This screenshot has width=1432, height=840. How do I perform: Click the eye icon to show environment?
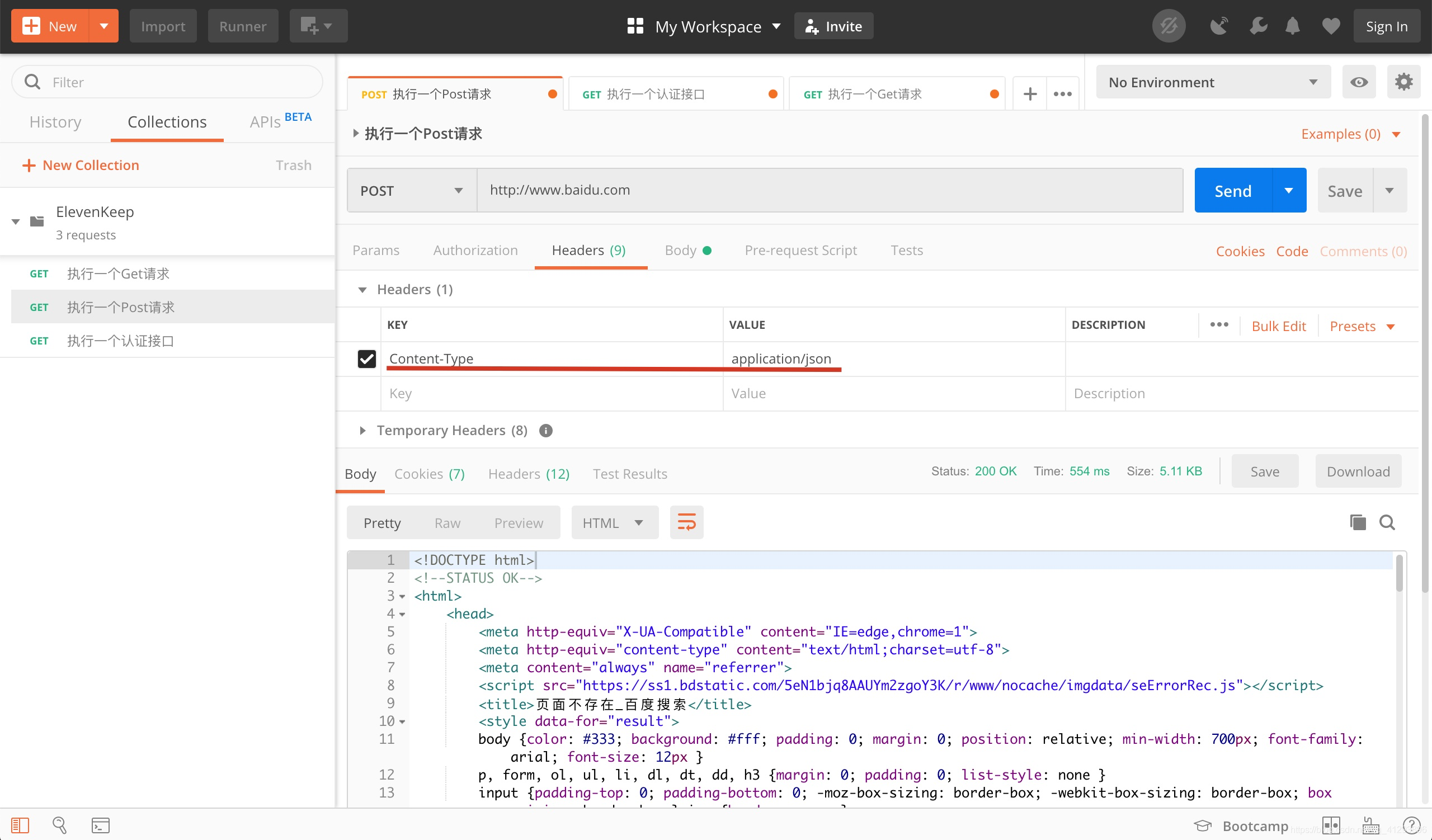(1359, 81)
